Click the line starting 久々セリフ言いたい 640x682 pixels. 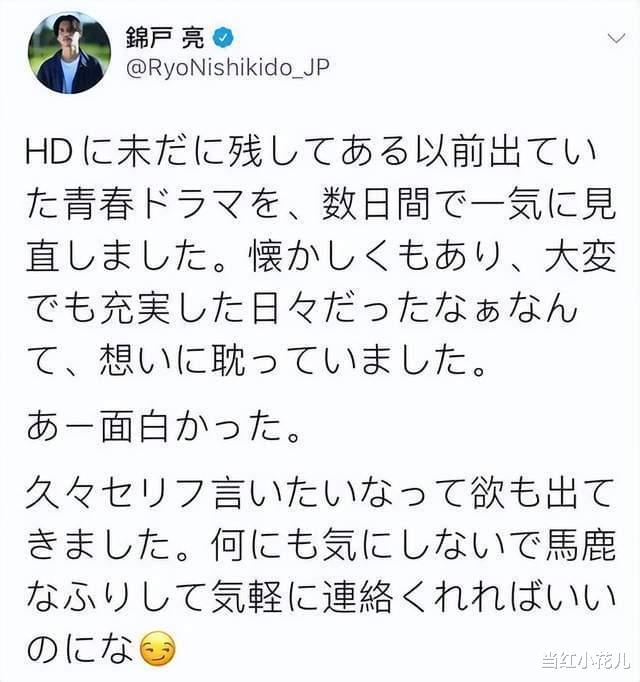[x=319, y=494]
